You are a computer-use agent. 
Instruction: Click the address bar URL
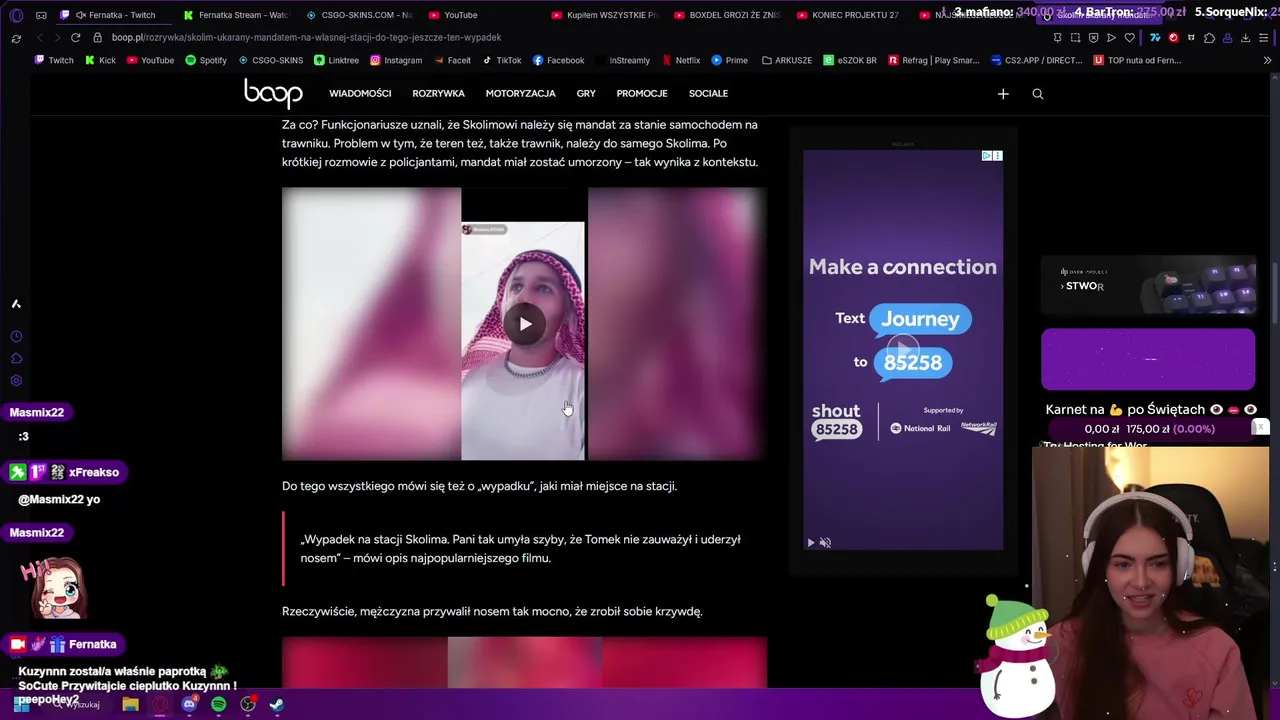coord(306,37)
